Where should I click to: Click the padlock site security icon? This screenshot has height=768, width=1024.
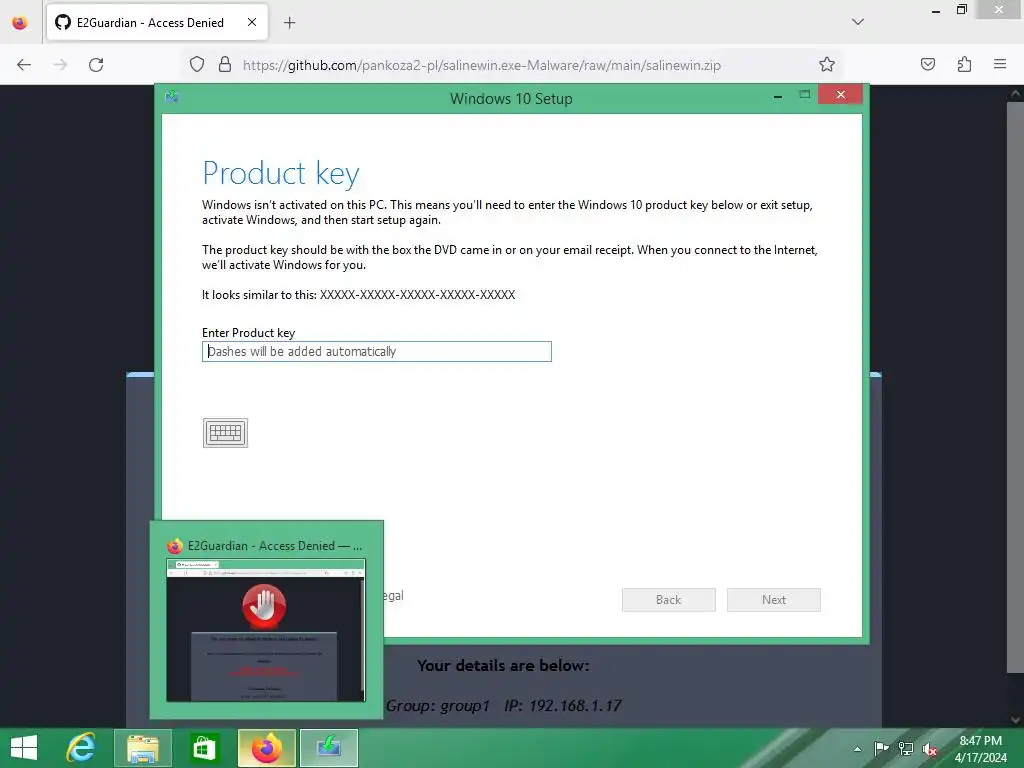coord(225,65)
